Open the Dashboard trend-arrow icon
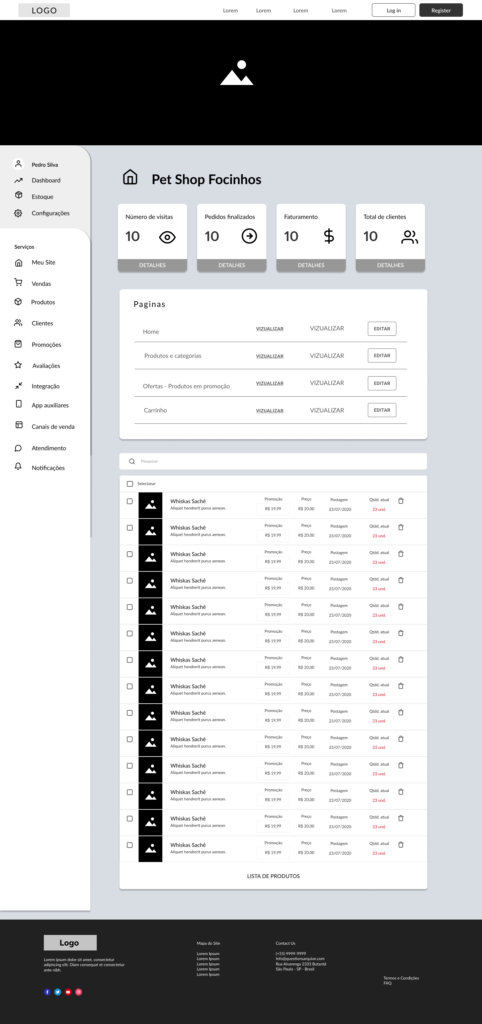482x1024 pixels. [18, 180]
